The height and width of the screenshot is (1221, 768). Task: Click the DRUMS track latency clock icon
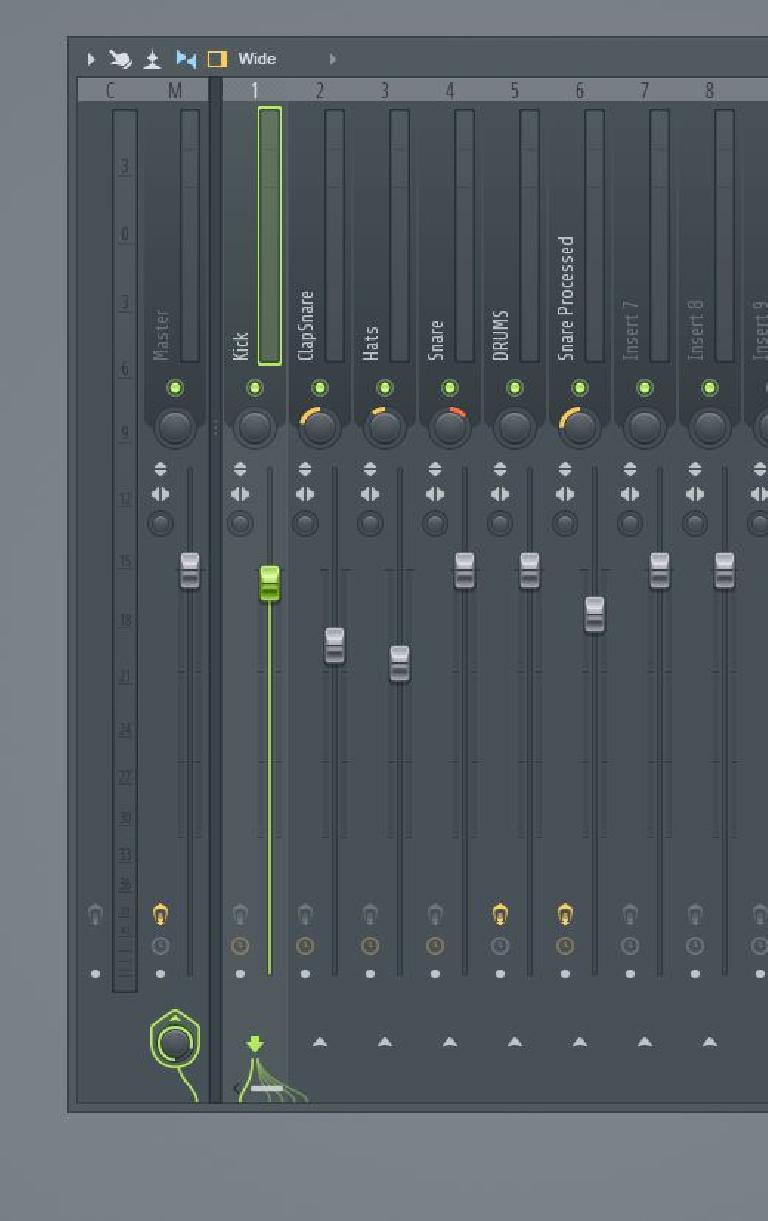point(500,946)
